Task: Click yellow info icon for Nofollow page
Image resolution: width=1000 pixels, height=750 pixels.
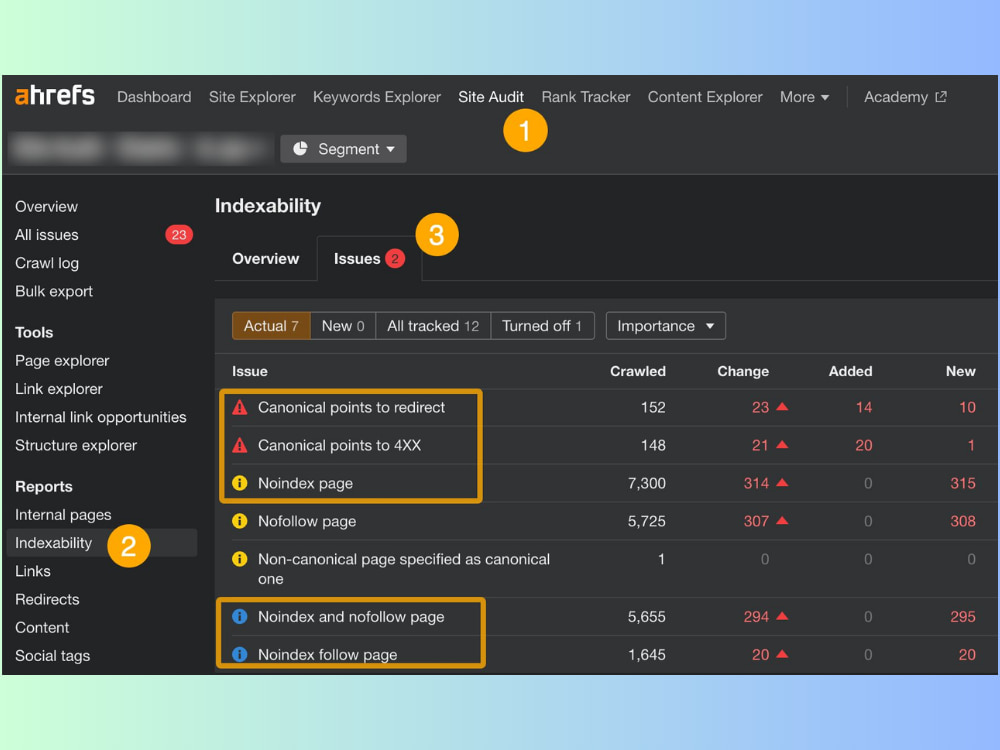Action: pos(240,521)
